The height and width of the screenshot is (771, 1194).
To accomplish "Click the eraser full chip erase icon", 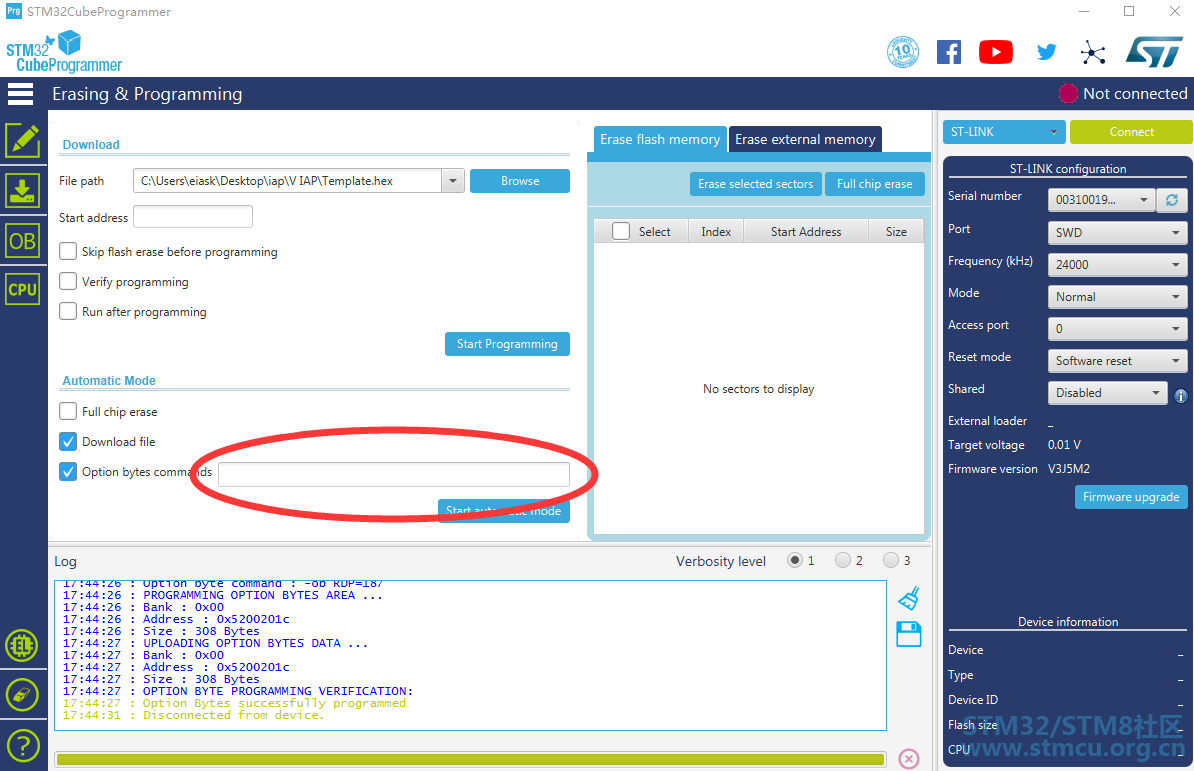I will click(x=22, y=695).
